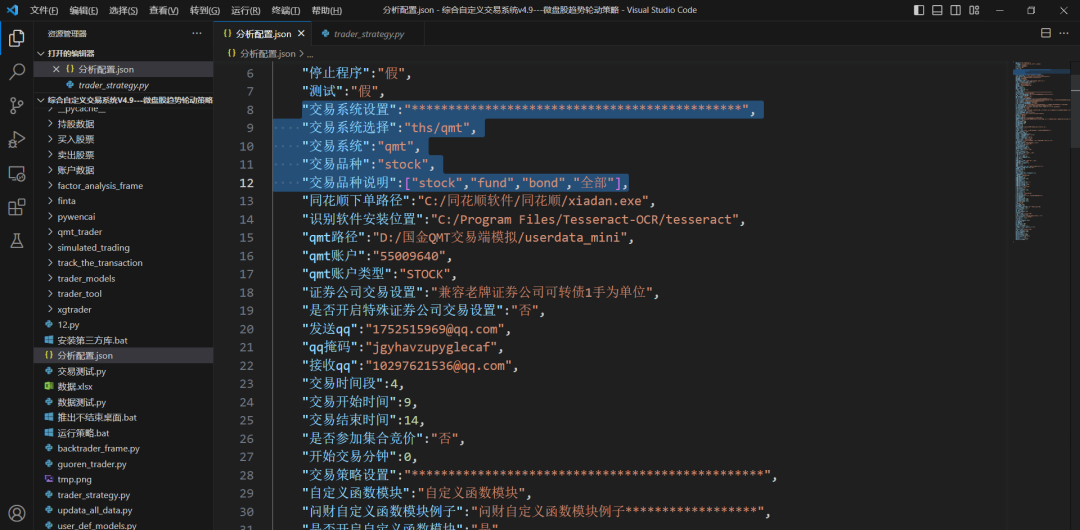
Task: Expand the track_the_transaction folder
Action: (x=100, y=263)
